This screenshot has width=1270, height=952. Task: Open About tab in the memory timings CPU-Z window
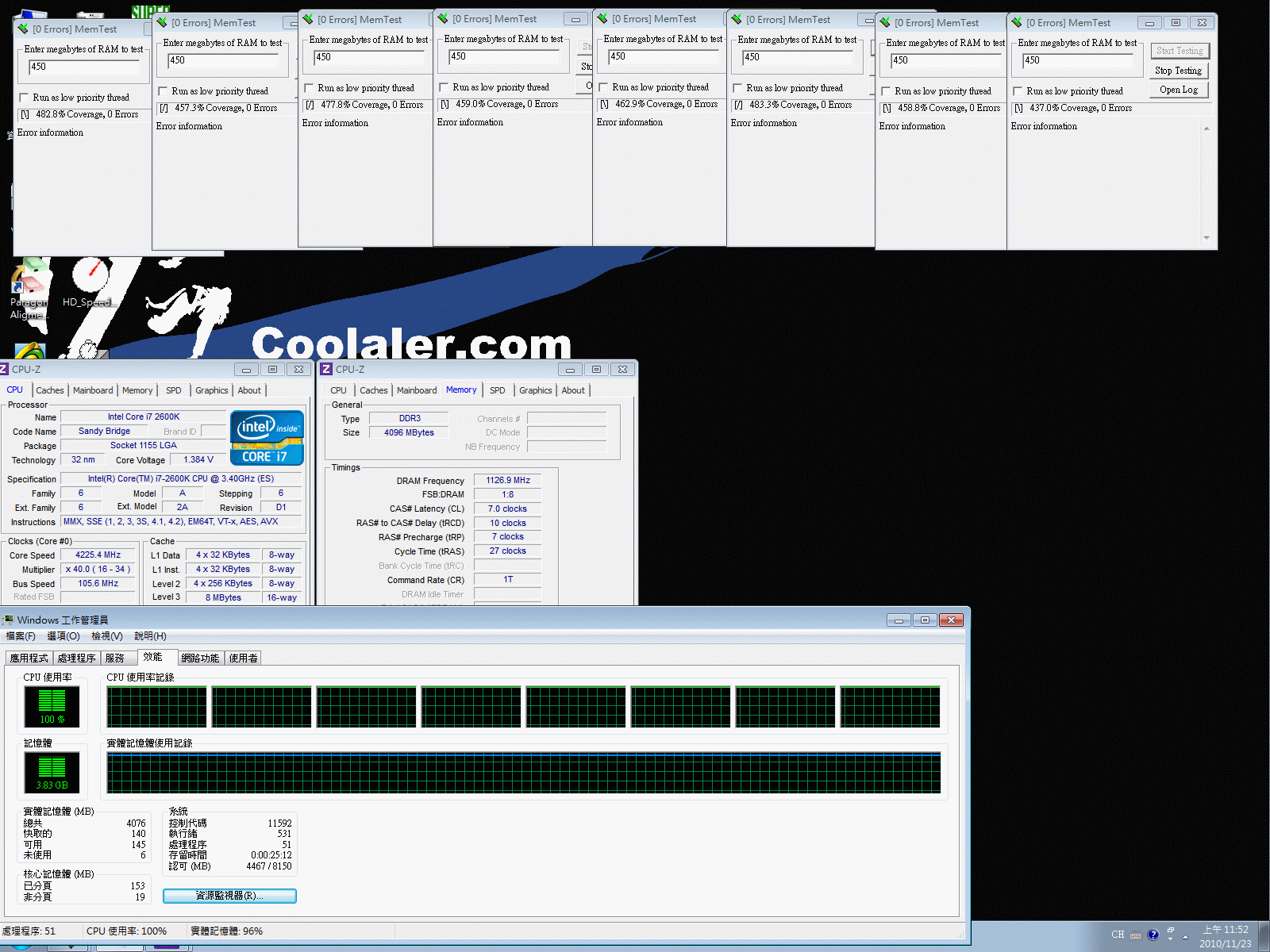tap(573, 390)
